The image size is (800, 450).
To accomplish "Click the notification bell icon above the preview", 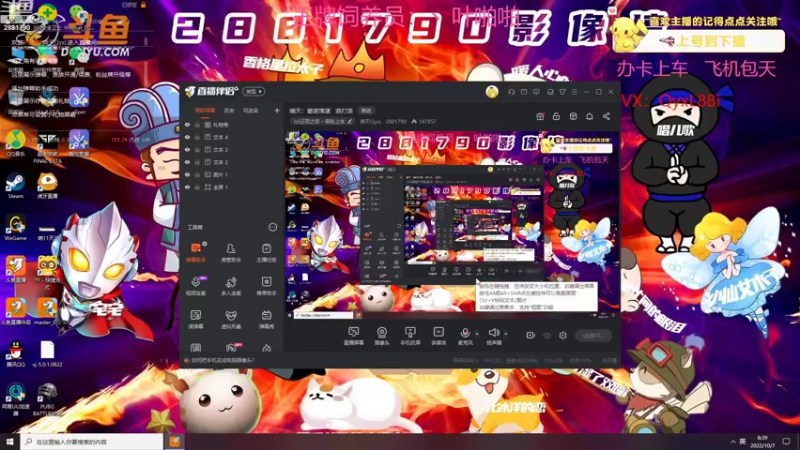I will pyautogui.click(x=589, y=116).
